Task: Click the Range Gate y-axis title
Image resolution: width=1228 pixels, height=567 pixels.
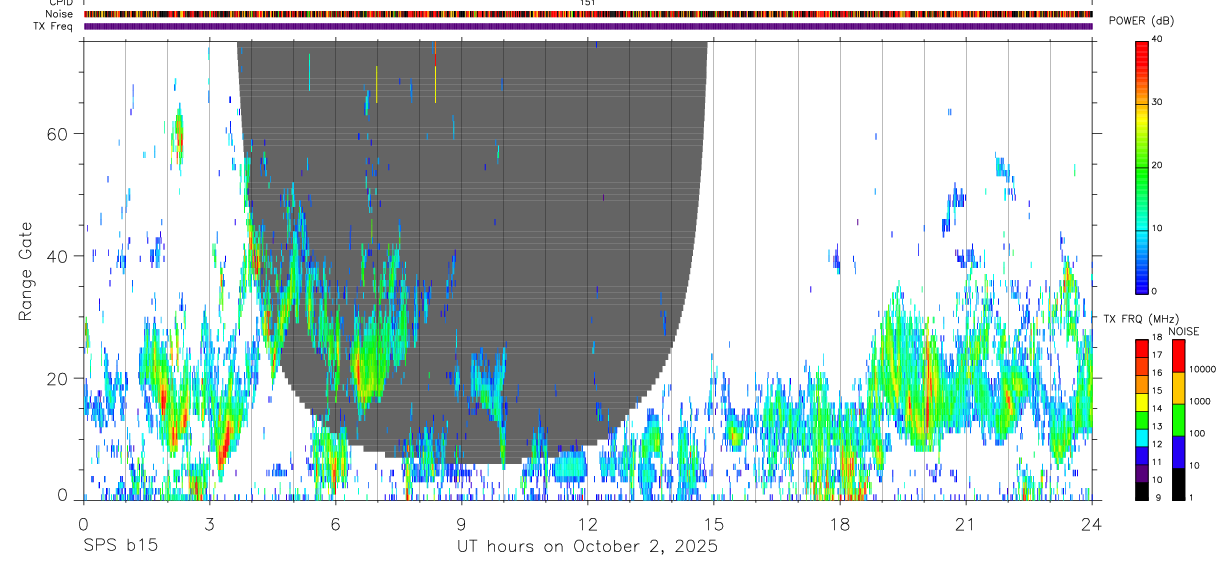Action: [25, 271]
